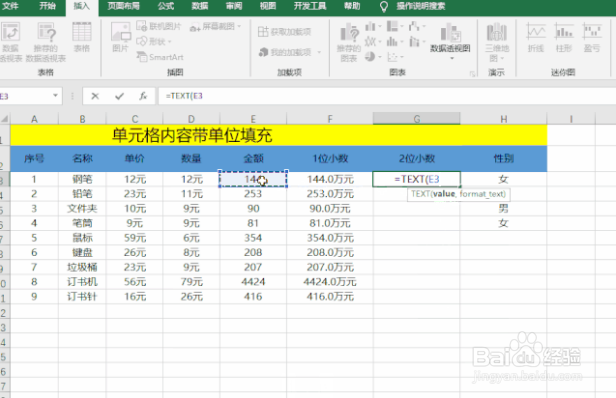Click the amount cell showing 253
The image size is (616, 398).
(253, 194)
